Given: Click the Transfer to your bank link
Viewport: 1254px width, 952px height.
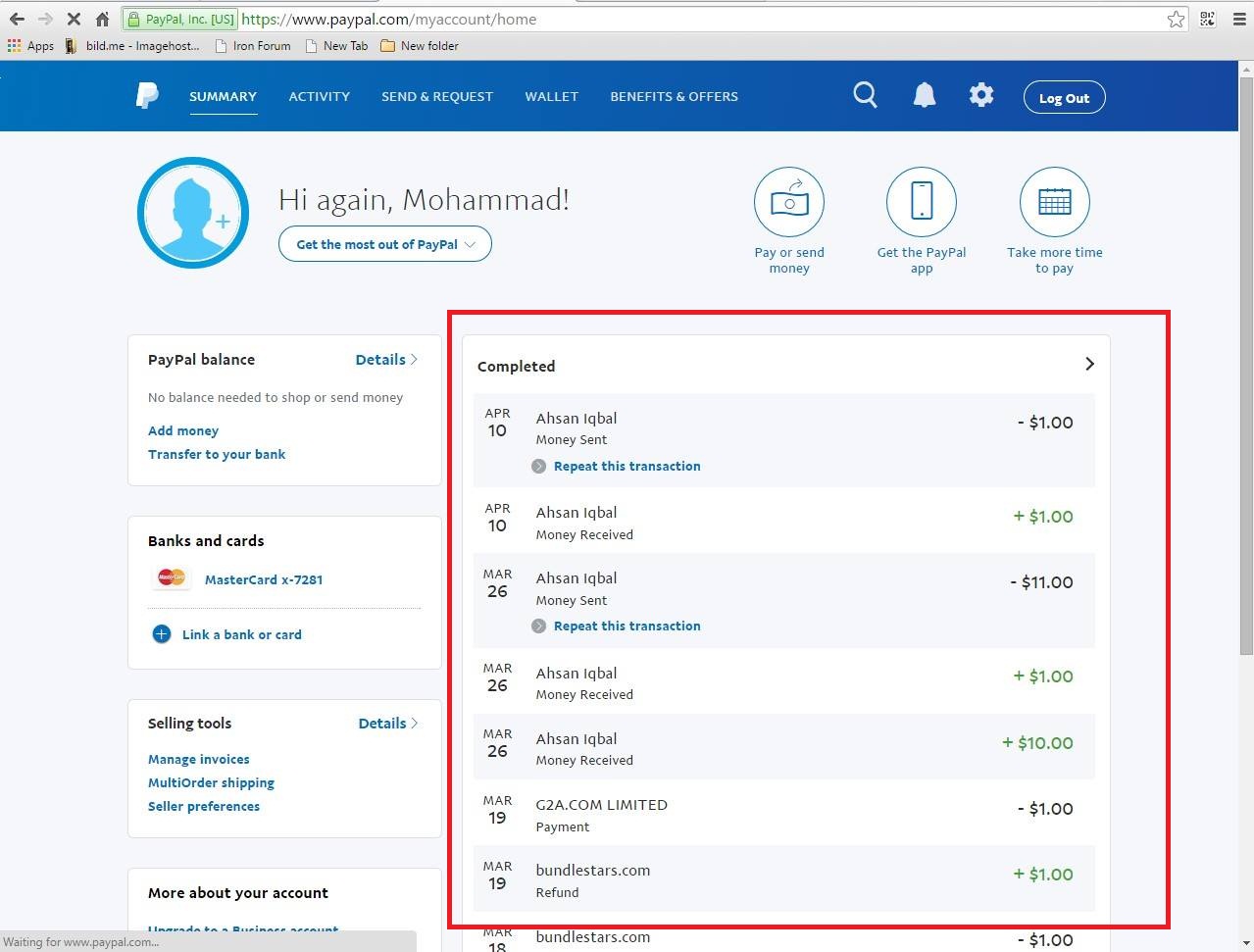Looking at the screenshot, I should (217, 454).
